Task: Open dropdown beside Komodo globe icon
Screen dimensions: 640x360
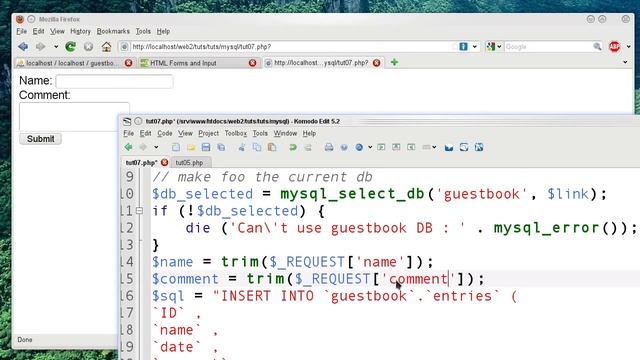Action: [370, 147]
